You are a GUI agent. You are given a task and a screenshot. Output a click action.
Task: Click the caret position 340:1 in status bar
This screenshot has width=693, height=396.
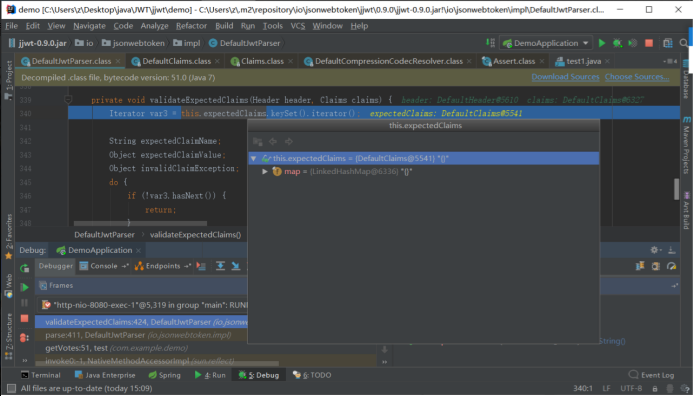tap(583, 388)
